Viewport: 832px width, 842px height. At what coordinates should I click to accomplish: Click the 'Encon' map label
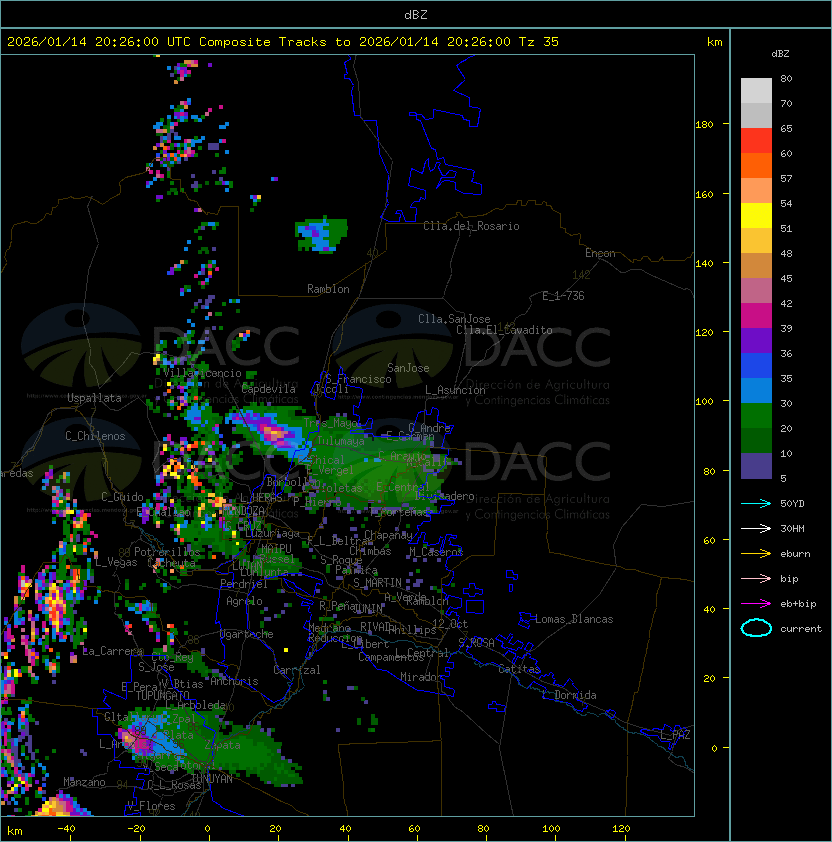(600, 253)
